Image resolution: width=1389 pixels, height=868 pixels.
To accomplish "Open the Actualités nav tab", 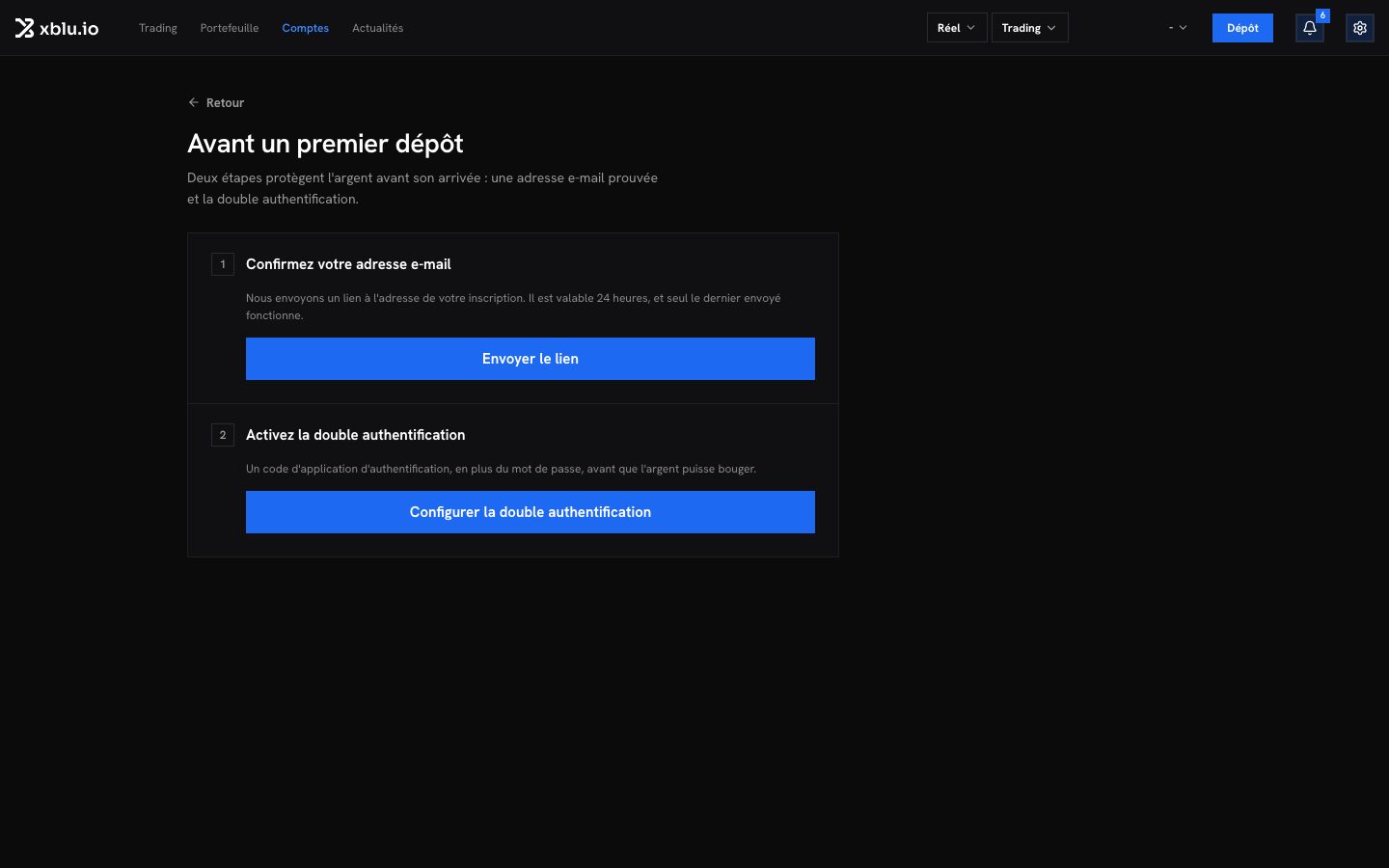I will tap(378, 28).
